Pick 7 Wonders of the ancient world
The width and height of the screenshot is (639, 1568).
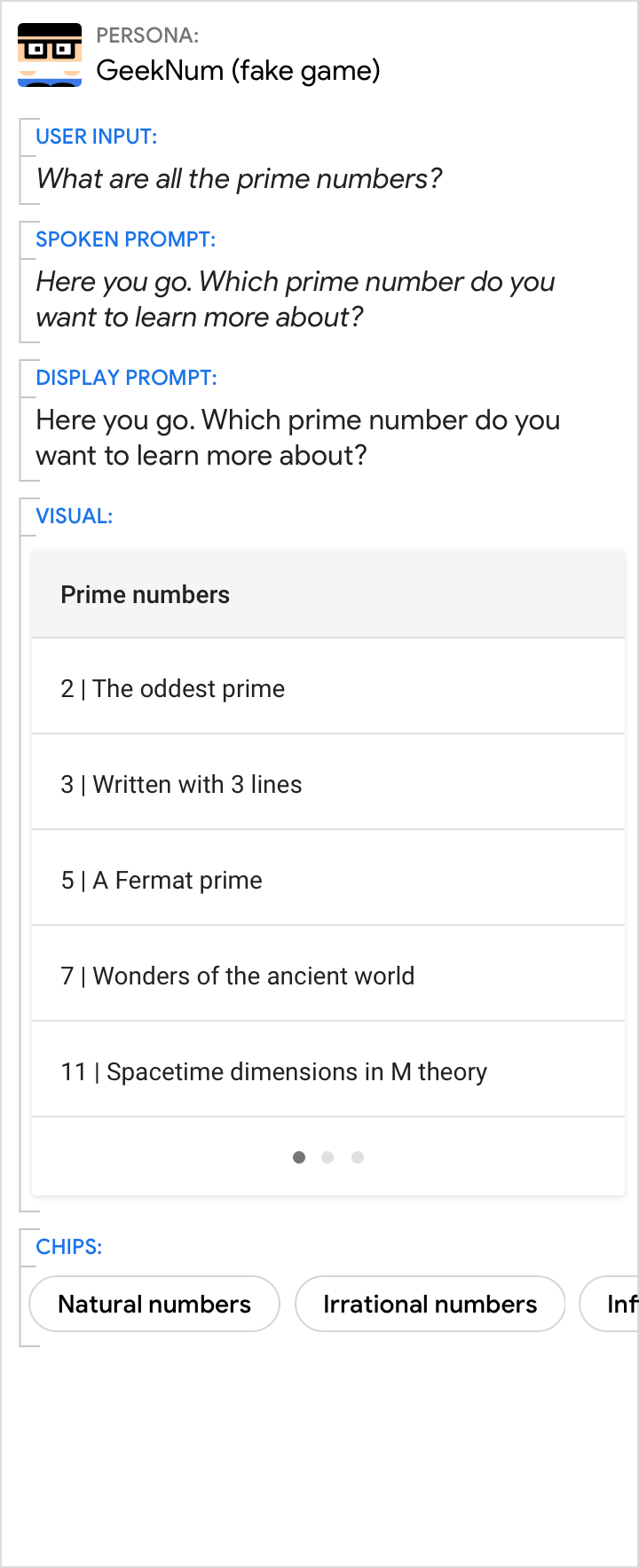(x=328, y=976)
